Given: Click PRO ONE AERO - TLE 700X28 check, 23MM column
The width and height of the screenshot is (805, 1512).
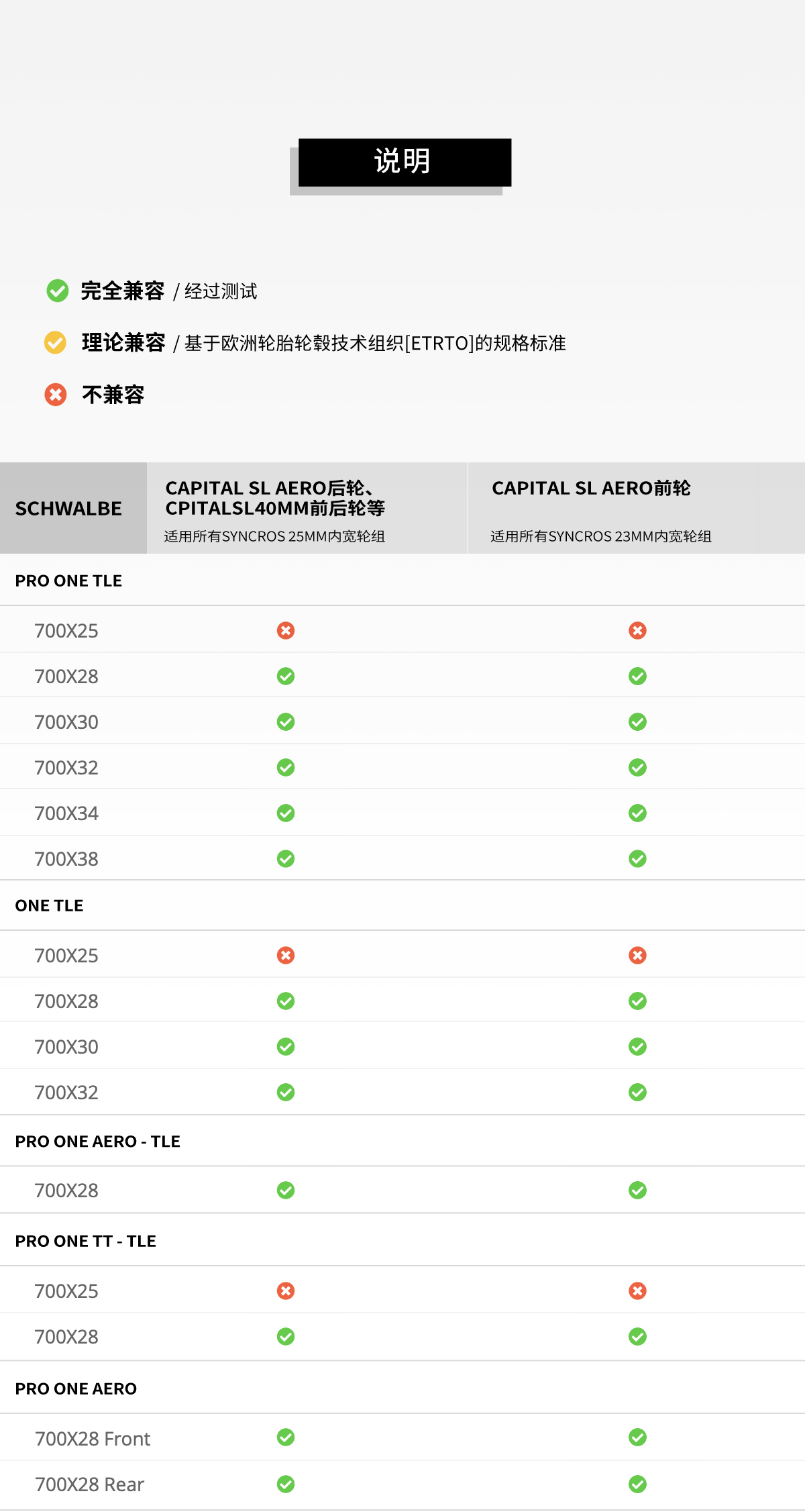Looking at the screenshot, I should pyautogui.click(x=637, y=1190).
